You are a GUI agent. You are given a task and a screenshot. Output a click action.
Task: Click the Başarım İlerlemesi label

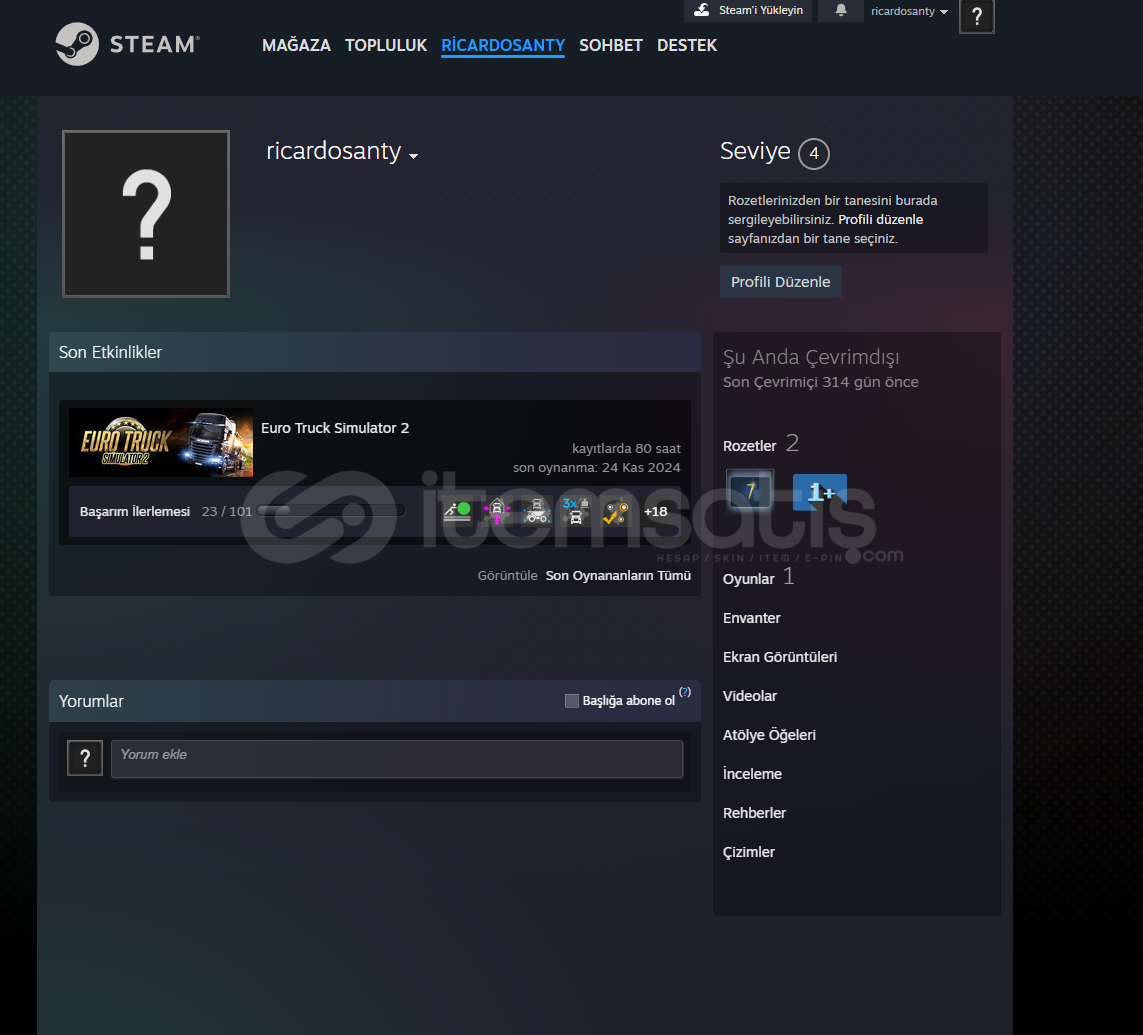[135, 512]
